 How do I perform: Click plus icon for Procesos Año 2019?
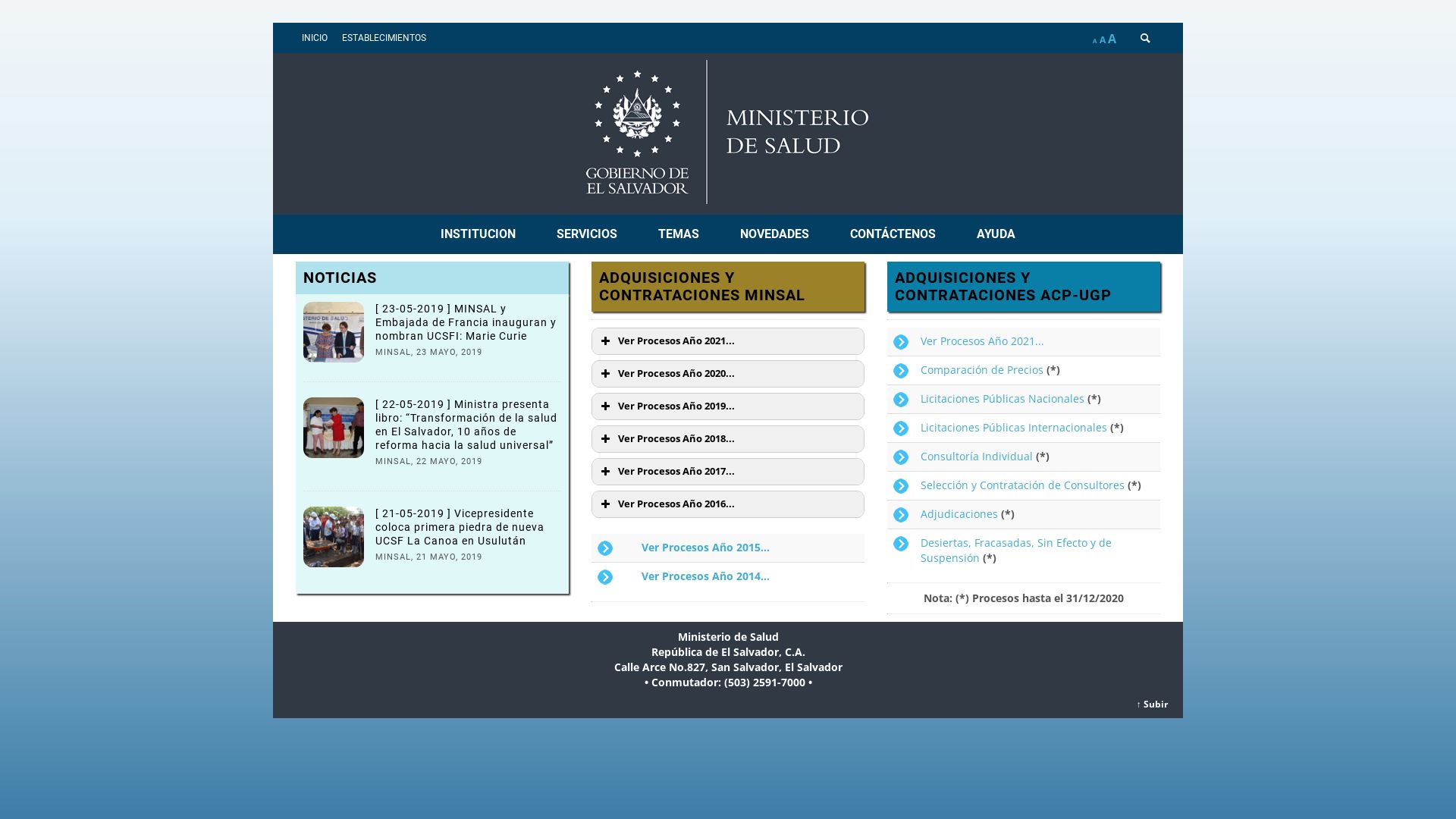(605, 406)
